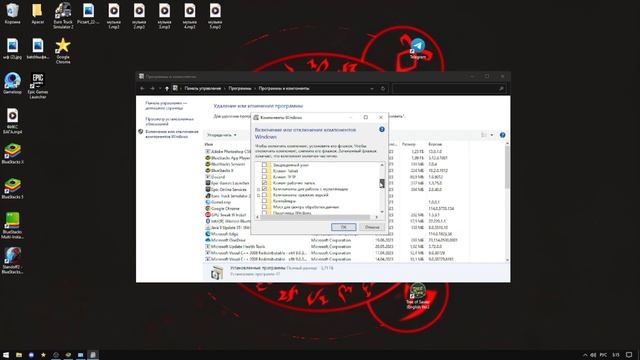
Task: Sort programs by the Размер column header
Action: (x=409, y=144)
